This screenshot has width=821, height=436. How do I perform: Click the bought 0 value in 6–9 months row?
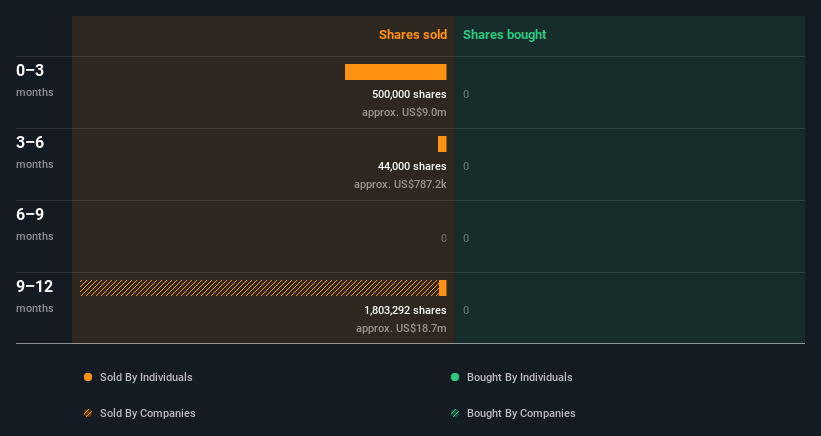466,238
